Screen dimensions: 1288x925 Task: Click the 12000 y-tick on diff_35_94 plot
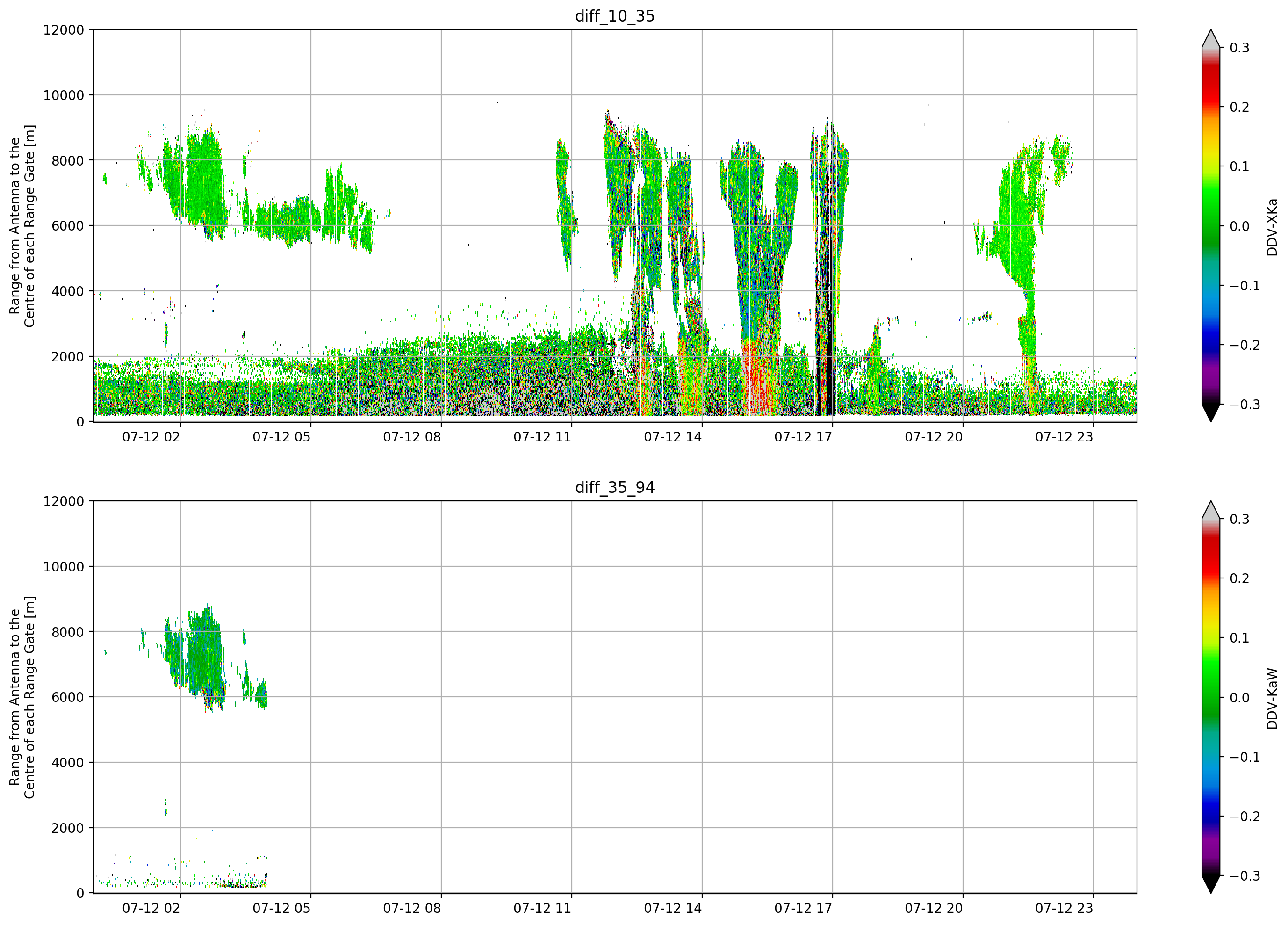(x=63, y=501)
